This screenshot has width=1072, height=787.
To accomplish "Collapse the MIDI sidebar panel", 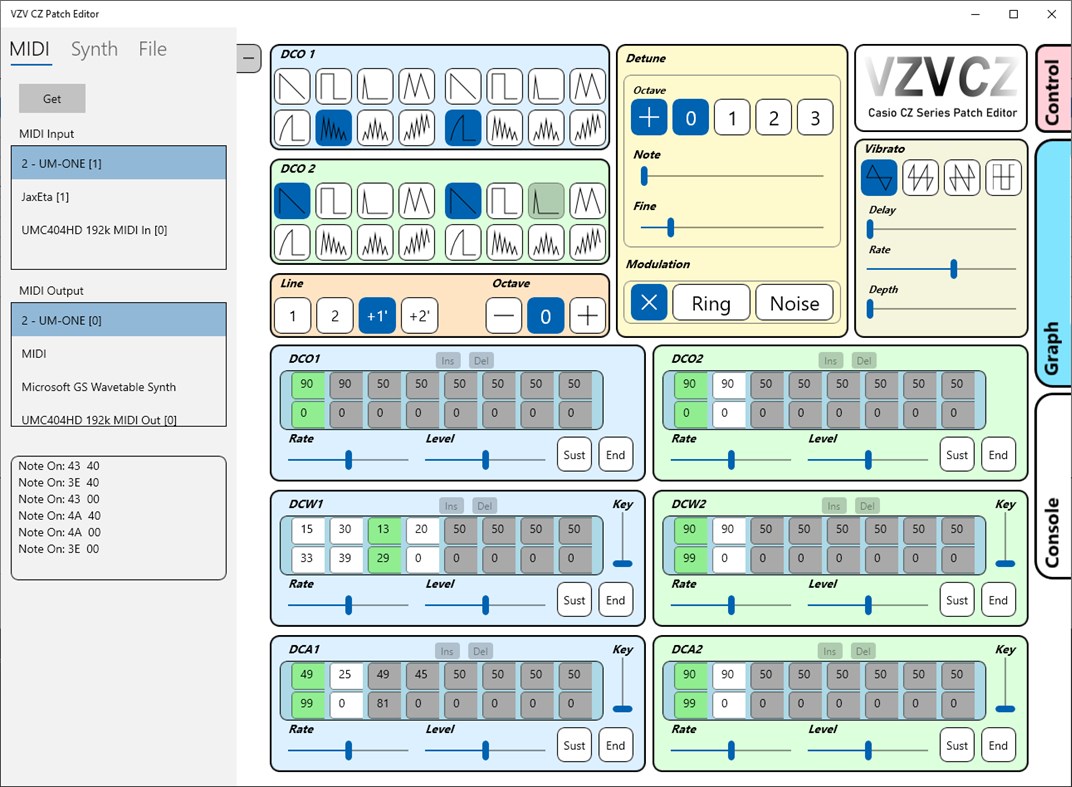I will [x=248, y=58].
